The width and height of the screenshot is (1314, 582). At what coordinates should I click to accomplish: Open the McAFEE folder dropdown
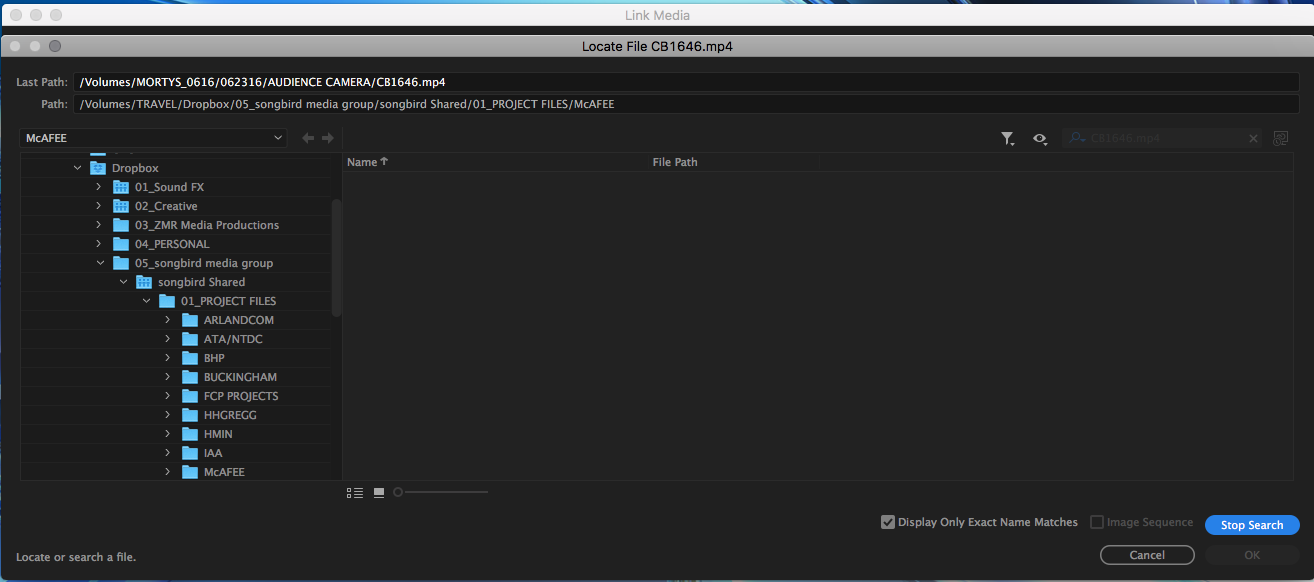pyautogui.click(x=153, y=138)
